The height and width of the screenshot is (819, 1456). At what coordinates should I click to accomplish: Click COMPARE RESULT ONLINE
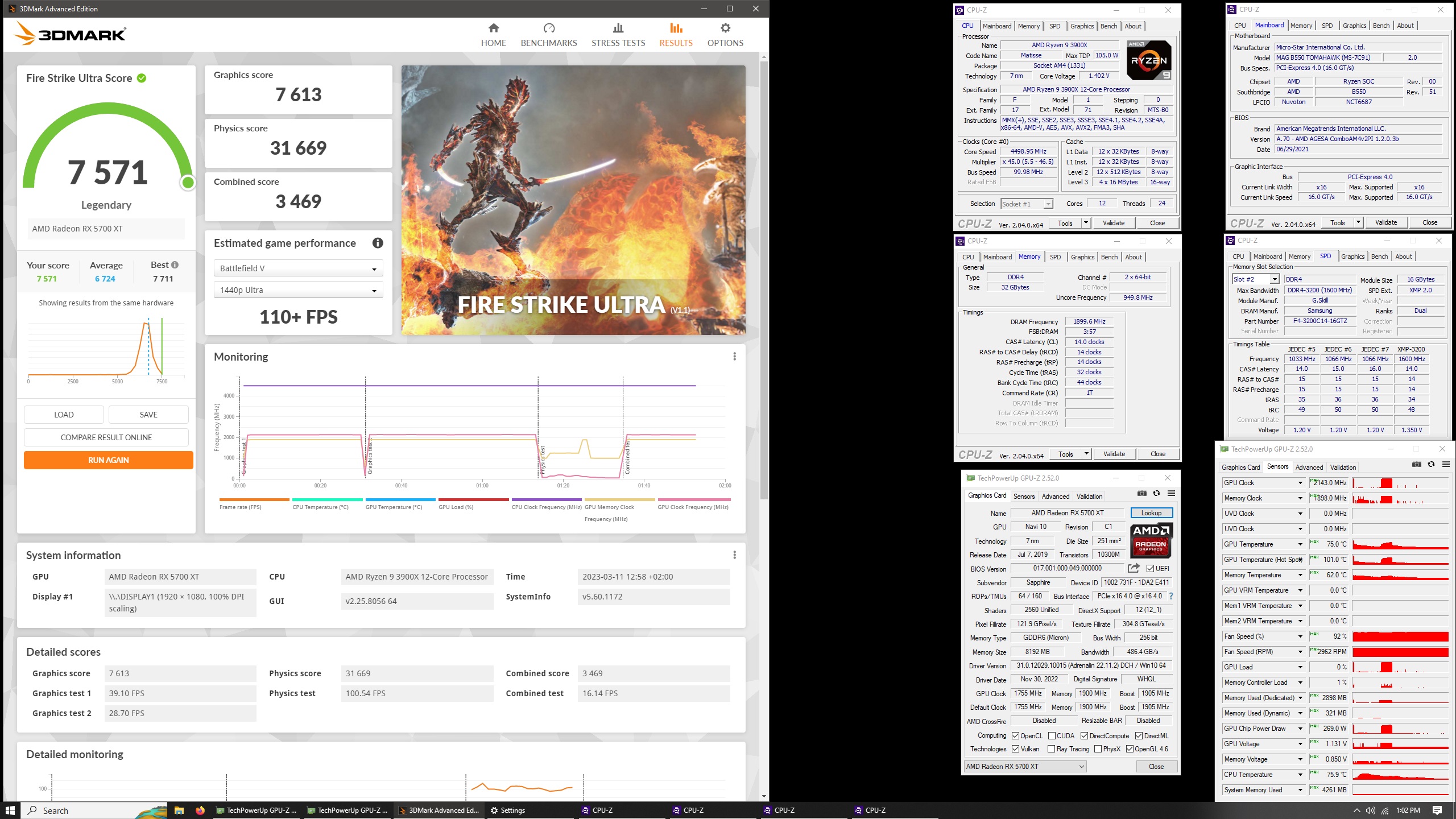pyautogui.click(x=106, y=437)
